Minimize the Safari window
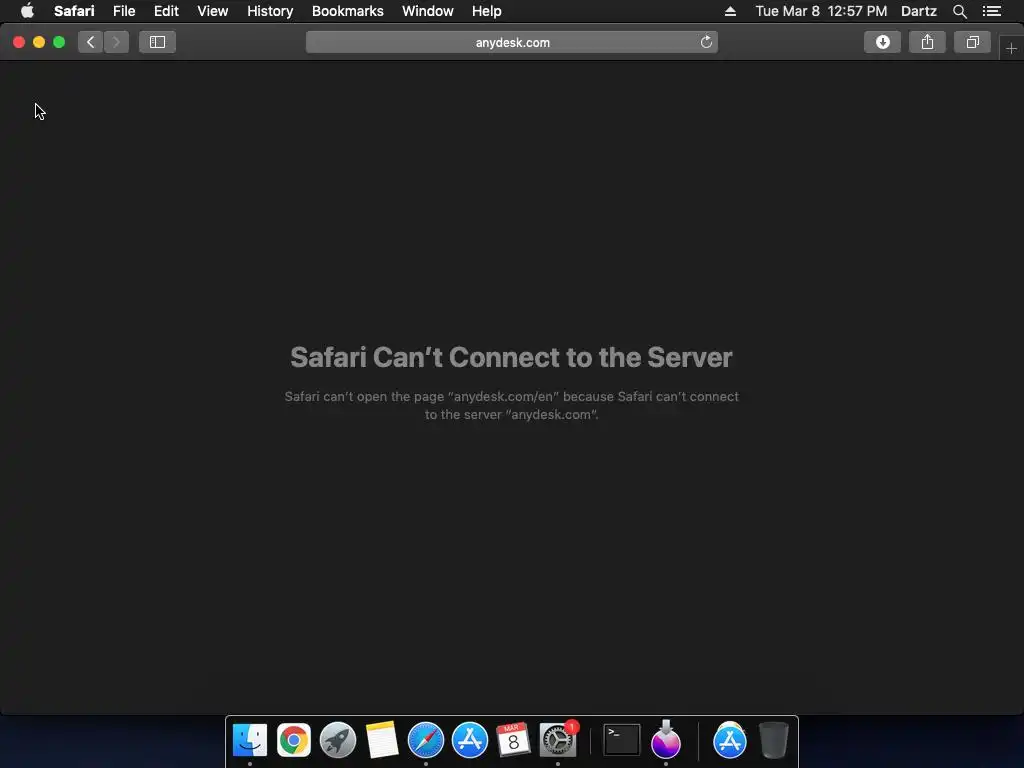Screen dimensions: 1024x768 (x=39, y=42)
